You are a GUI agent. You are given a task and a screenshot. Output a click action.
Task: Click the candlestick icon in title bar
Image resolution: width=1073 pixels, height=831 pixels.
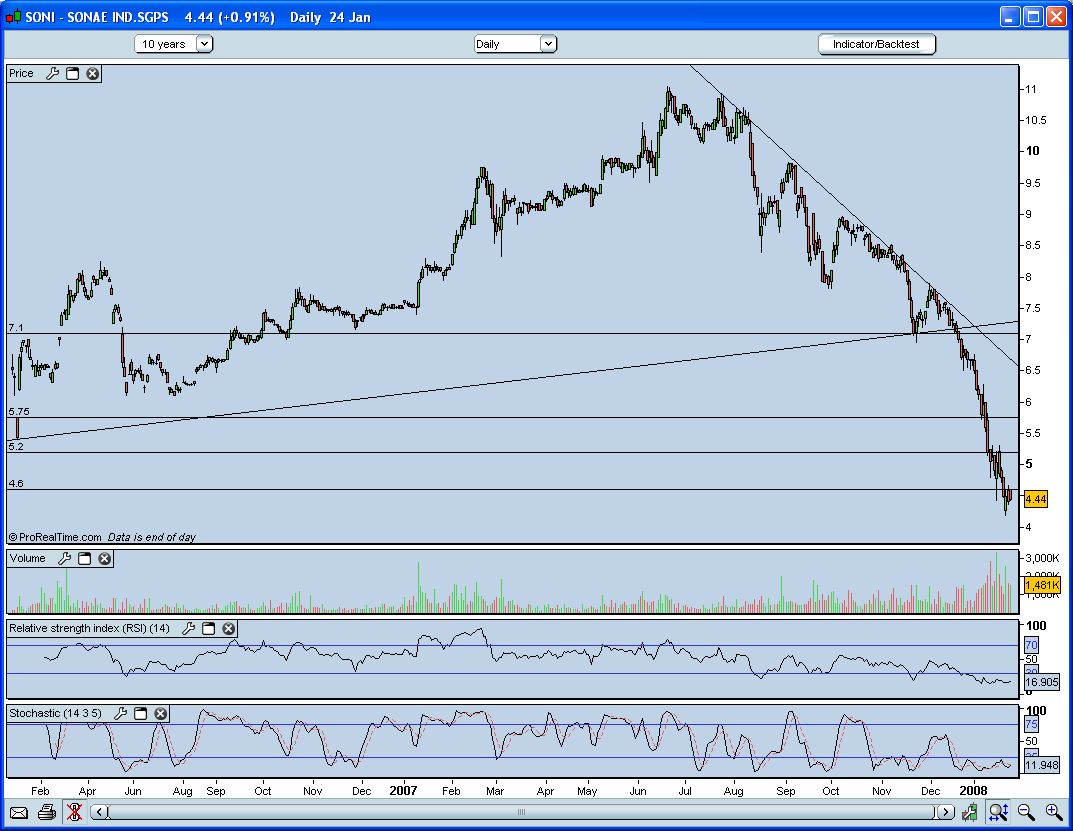[x=13, y=17]
